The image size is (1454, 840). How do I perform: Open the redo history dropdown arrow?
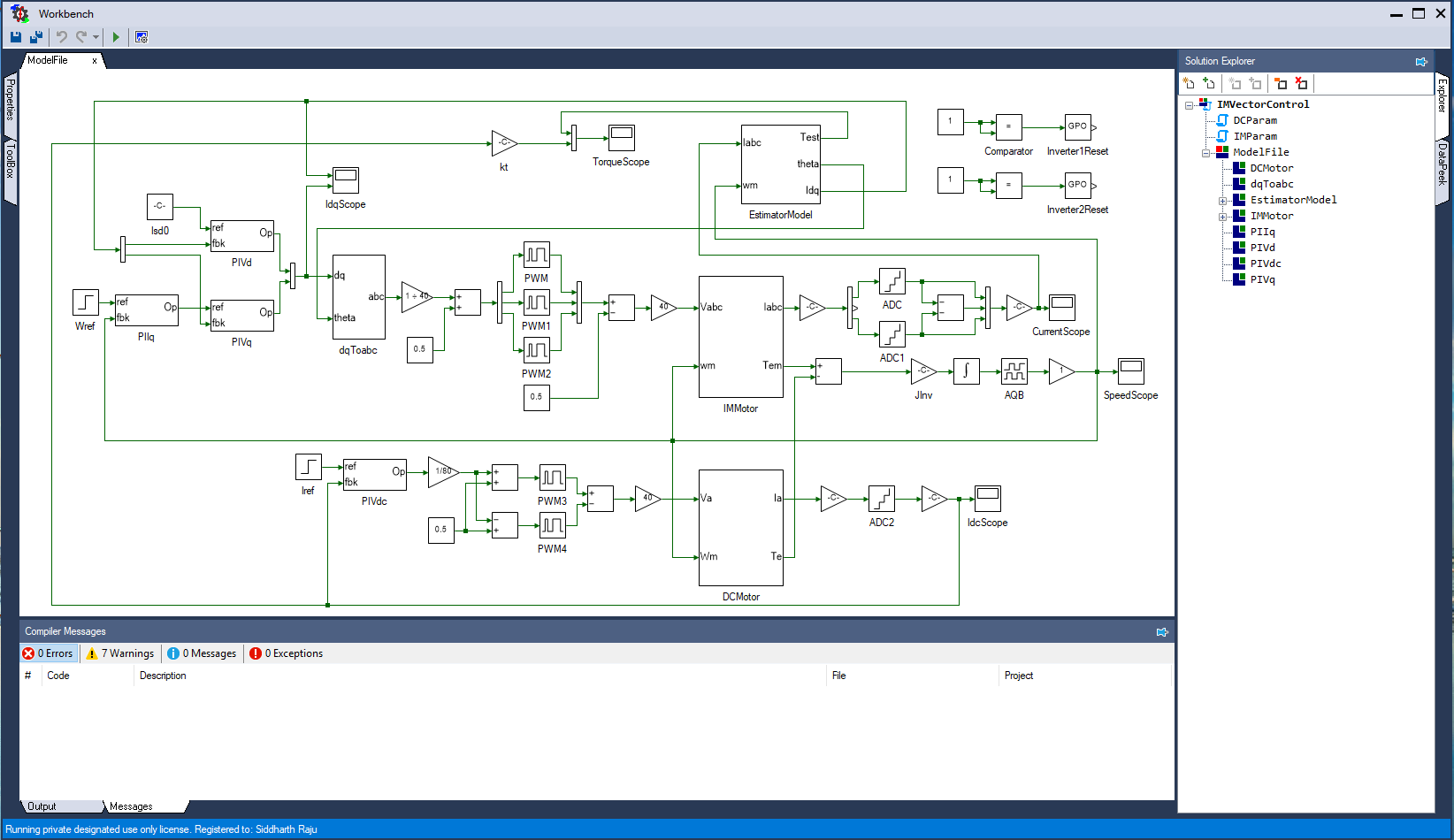(96, 37)
